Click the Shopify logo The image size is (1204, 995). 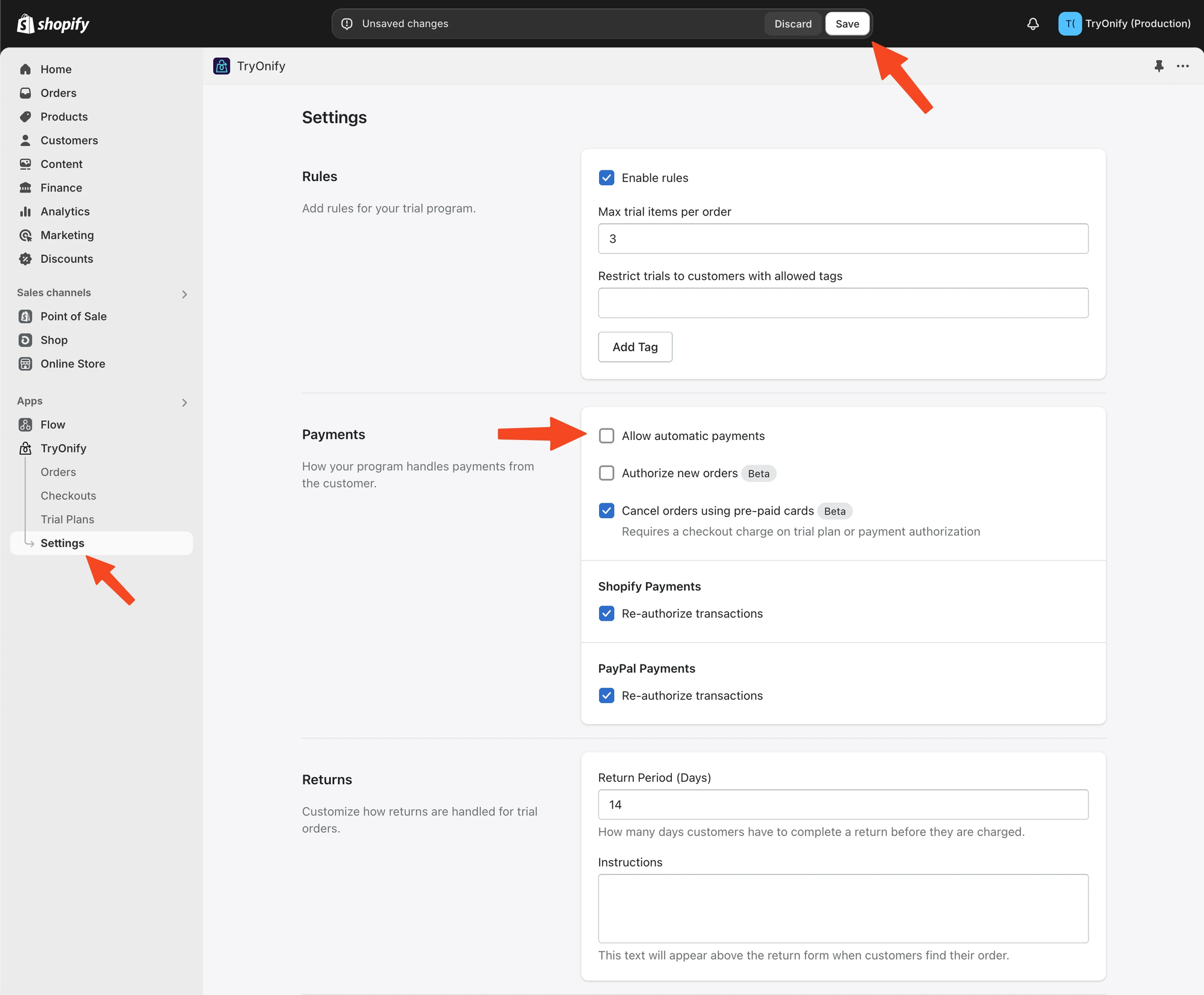click(x=53, y=24)
